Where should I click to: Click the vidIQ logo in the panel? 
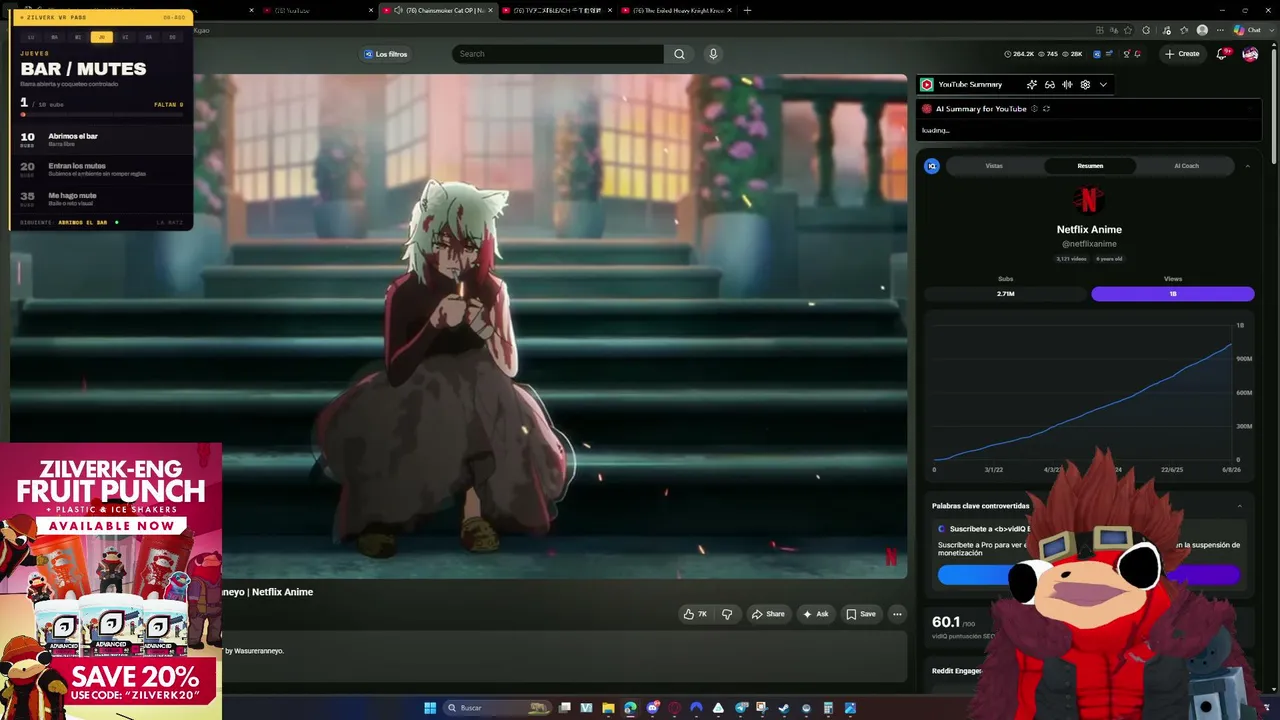tap(932, 166)
